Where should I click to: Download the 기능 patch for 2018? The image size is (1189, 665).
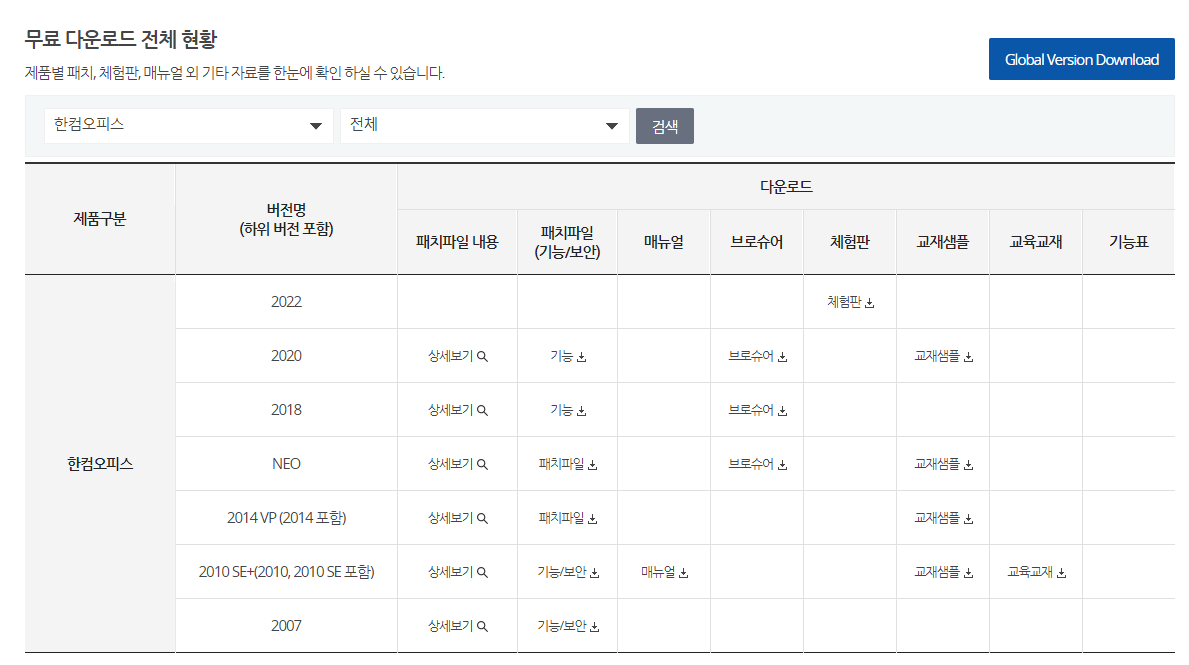(x=567, y=409)
